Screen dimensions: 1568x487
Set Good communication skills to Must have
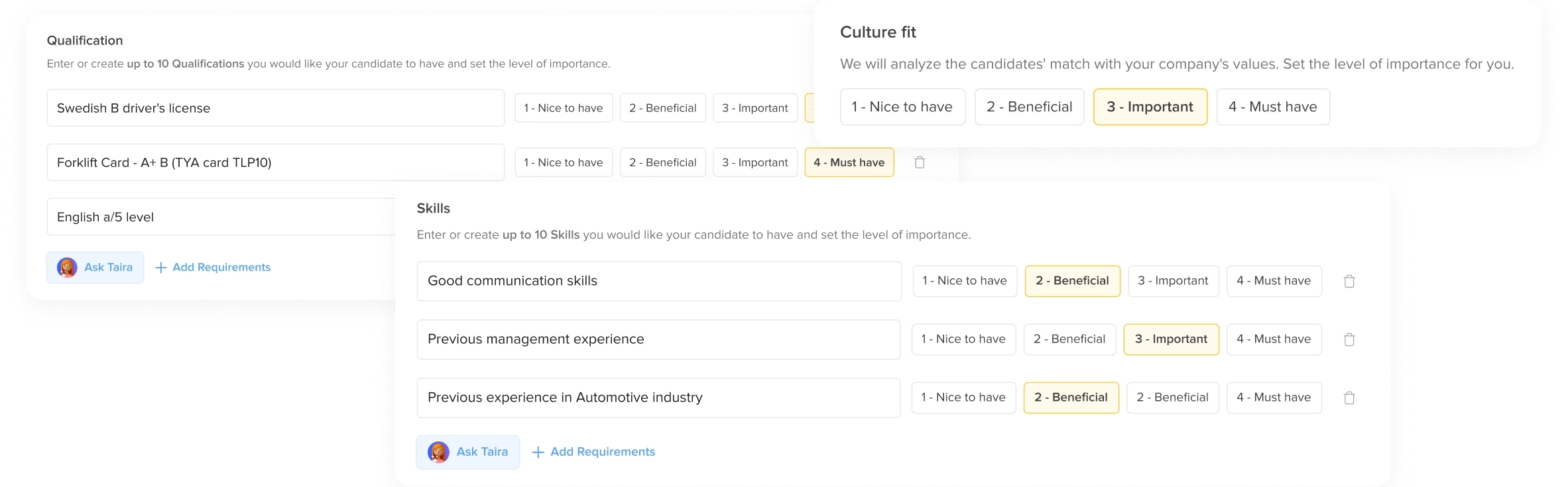pos(1273,281)
